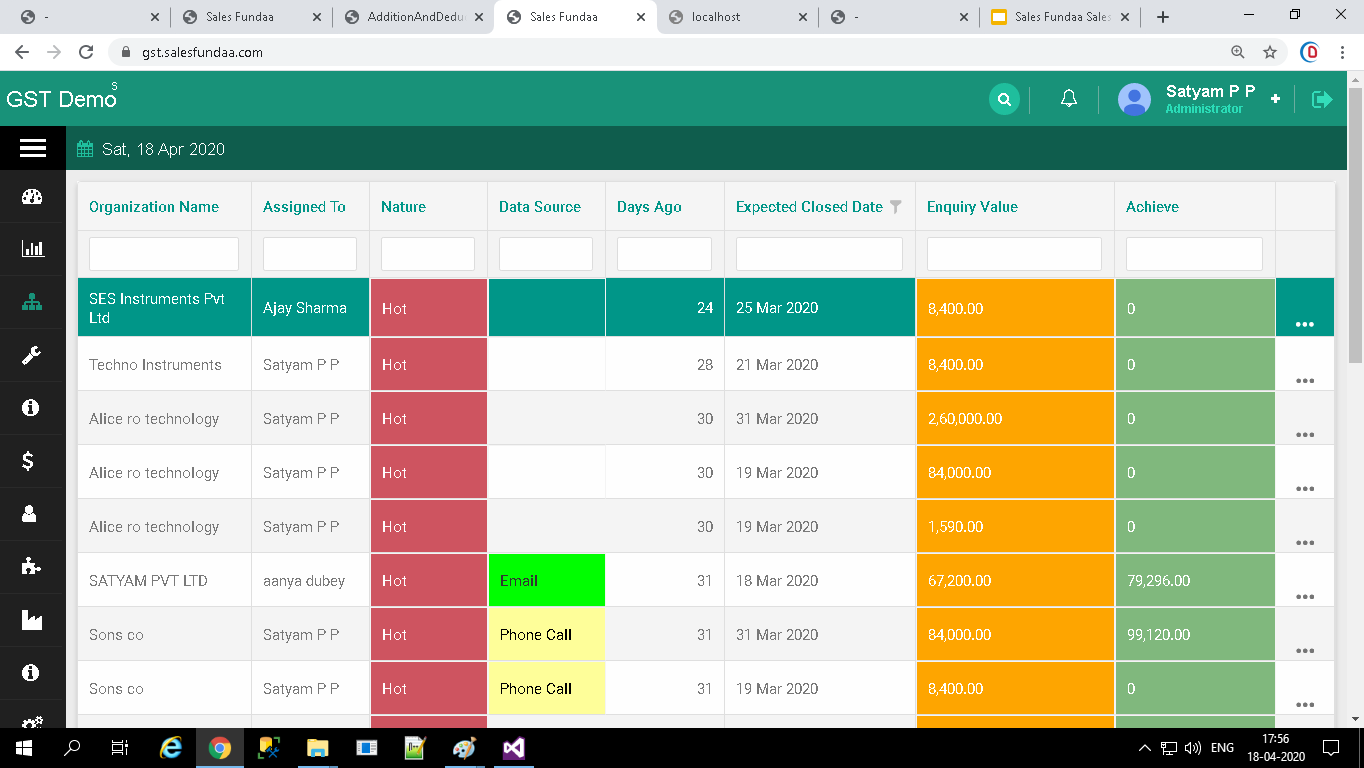Click the bar chart sidebar icon
The image size is (1364, 768).
pyautogui.click(x=32, y=249)
